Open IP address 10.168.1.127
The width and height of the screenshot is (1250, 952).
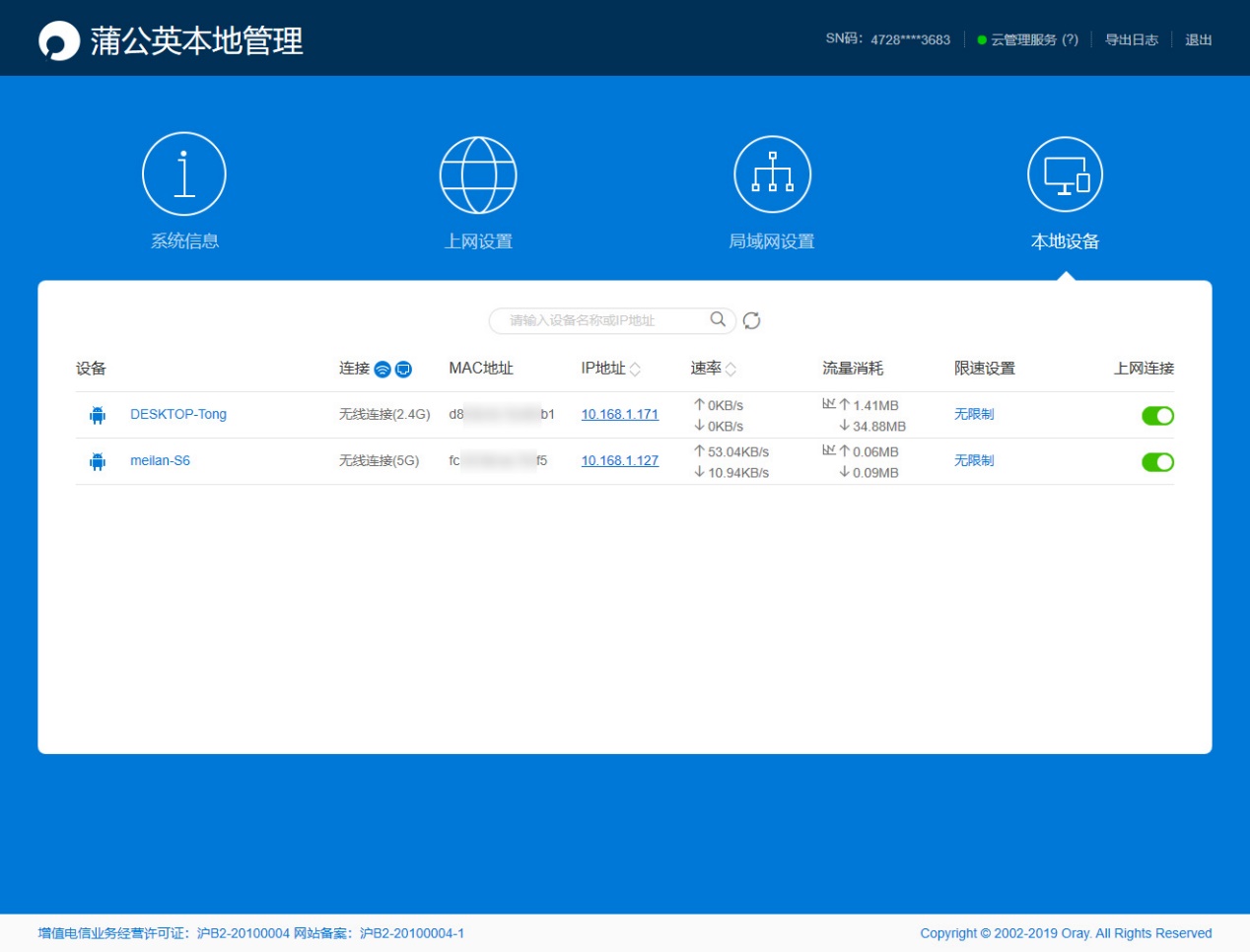click(x=619, y=460)
